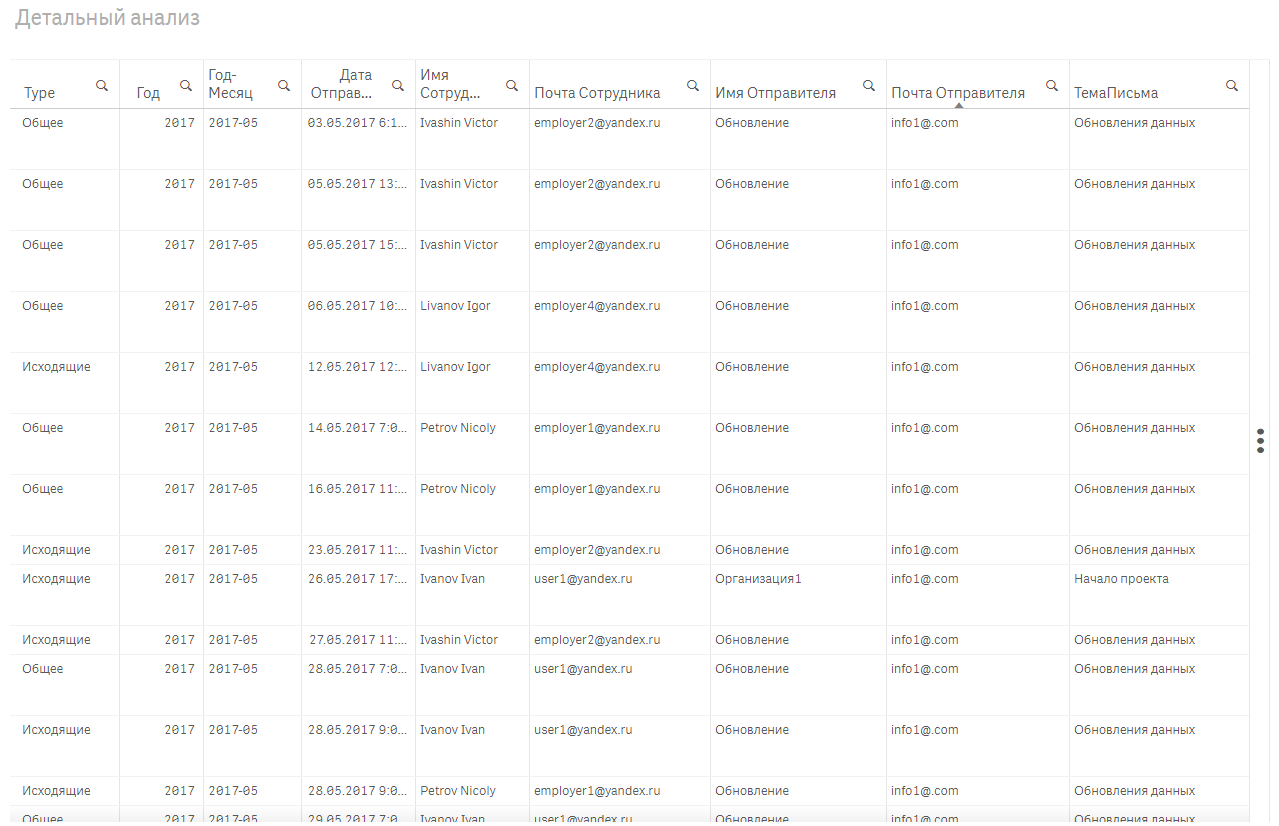Open the vertical three-dots options menu
The height and width of the screenshot is (826, 1279).
(x=1261, y=440)
